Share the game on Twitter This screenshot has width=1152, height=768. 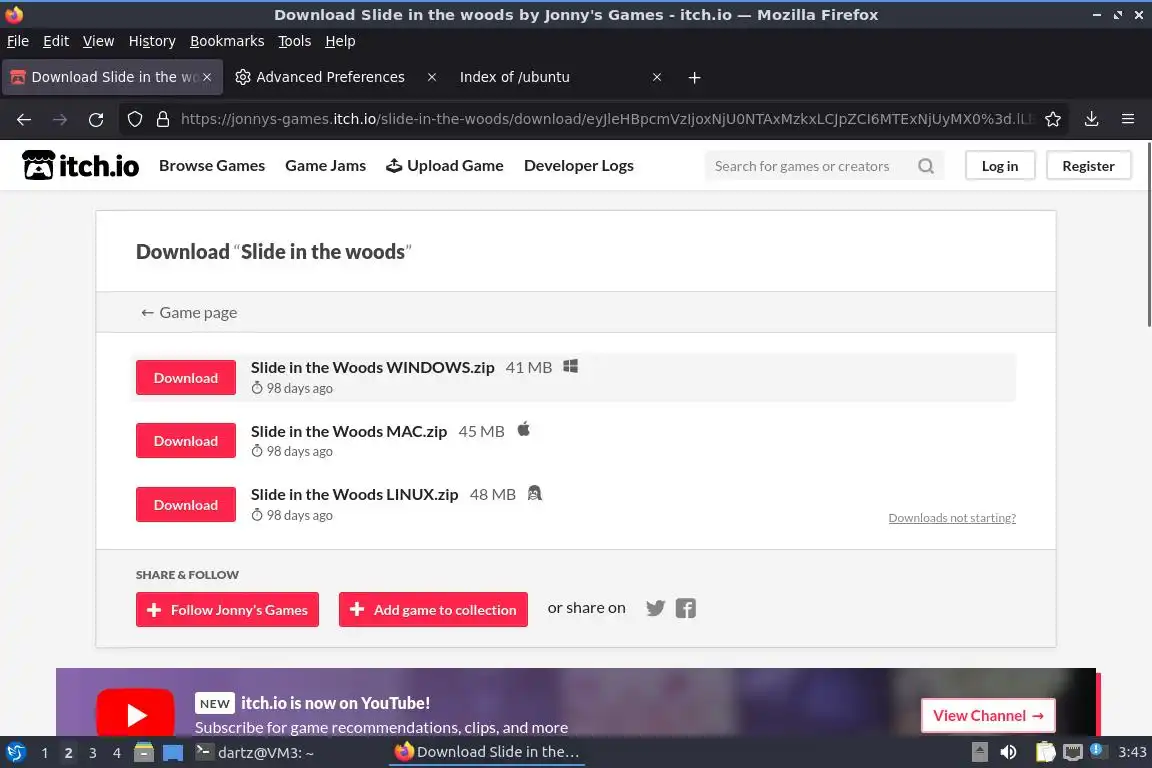655,608
